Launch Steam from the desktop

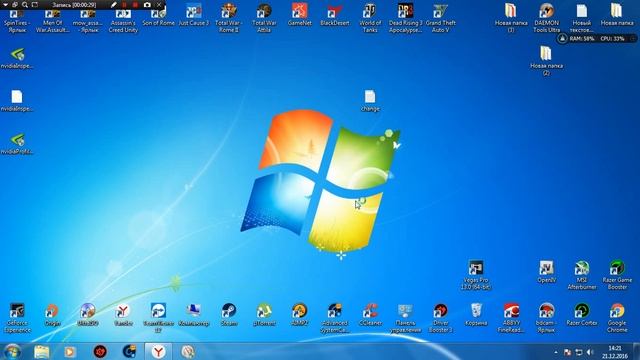[x=229, y=314]
